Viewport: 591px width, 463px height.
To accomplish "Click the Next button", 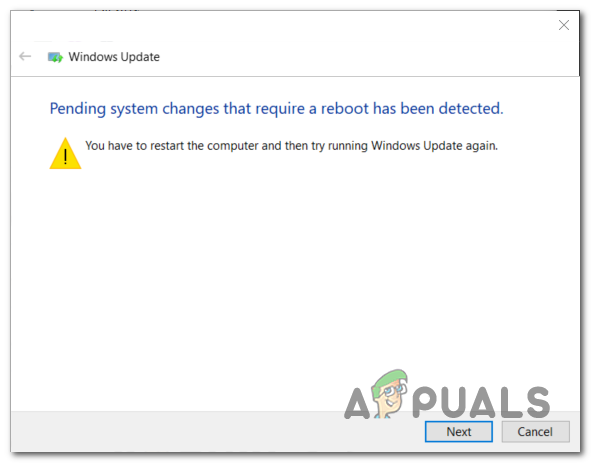I will (458, 431).
